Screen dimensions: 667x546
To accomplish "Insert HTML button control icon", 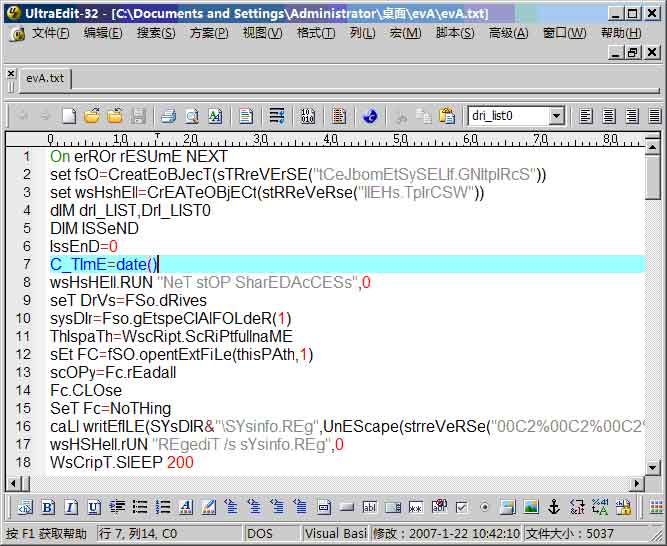I will (x=347, y=507).
